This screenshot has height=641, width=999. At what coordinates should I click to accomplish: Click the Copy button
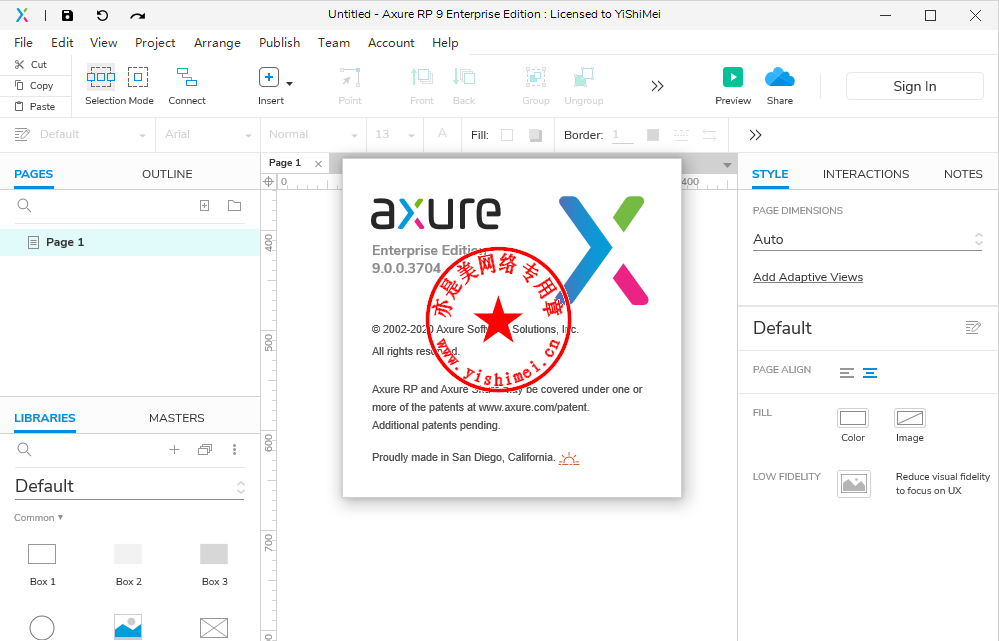[x=33, y=85]
